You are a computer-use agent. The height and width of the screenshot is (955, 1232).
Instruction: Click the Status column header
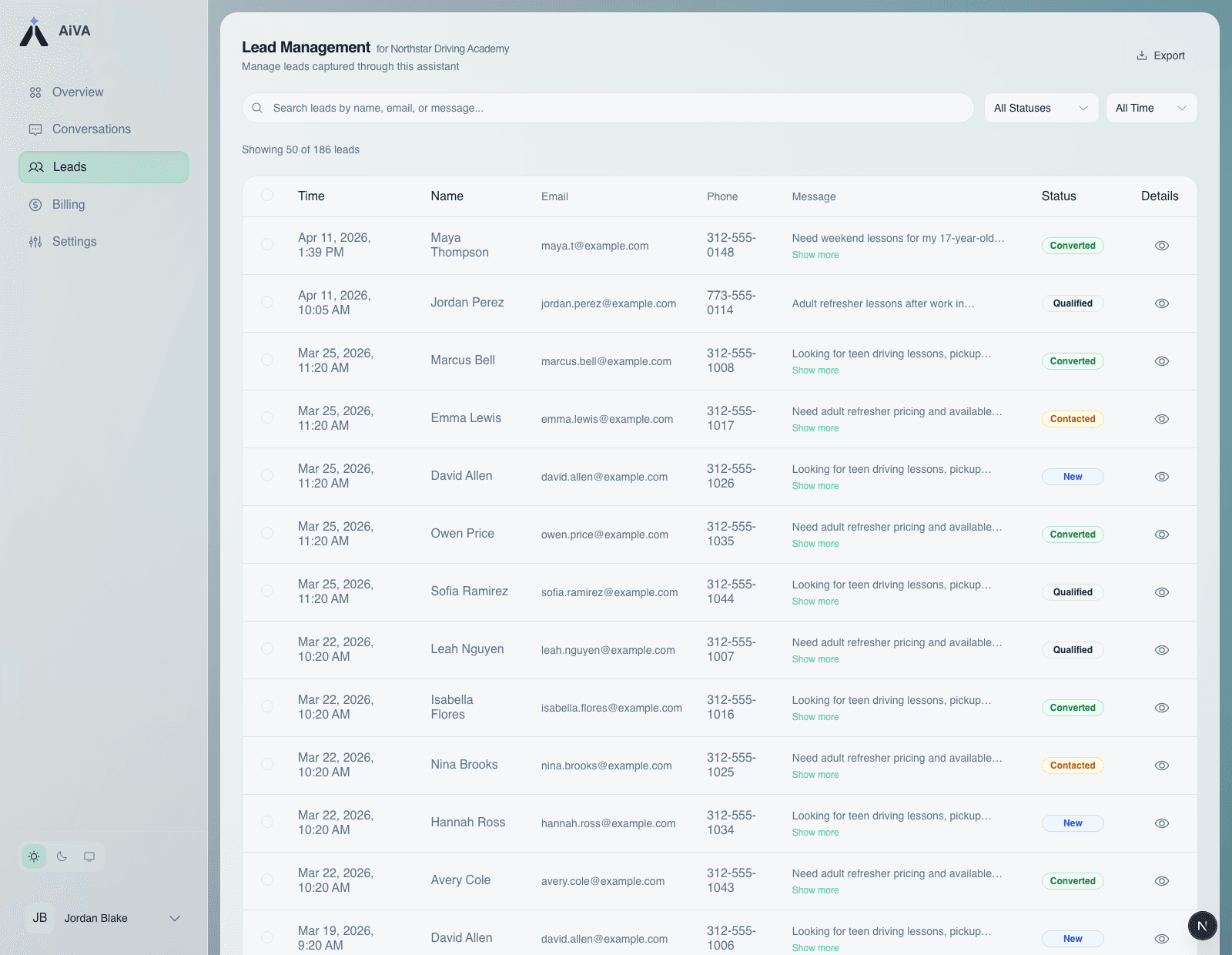(x=1059, y=196)
